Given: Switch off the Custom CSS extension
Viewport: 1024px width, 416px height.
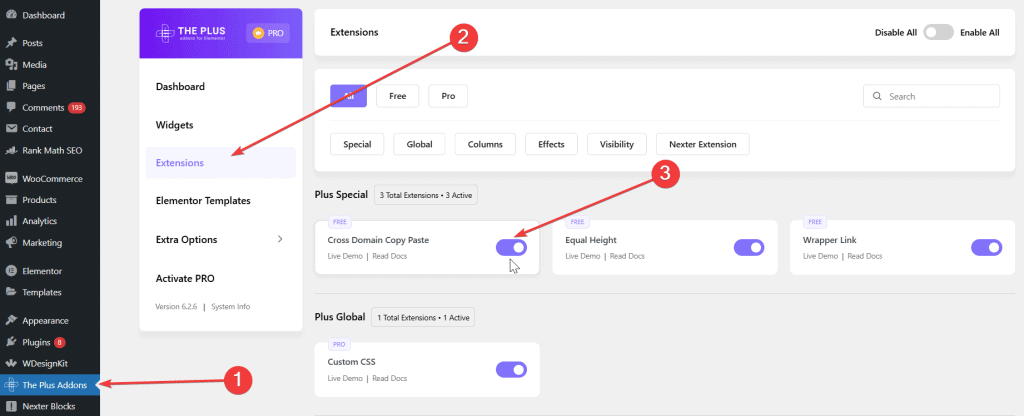Looking at the screenshot, I should point(511,369).
